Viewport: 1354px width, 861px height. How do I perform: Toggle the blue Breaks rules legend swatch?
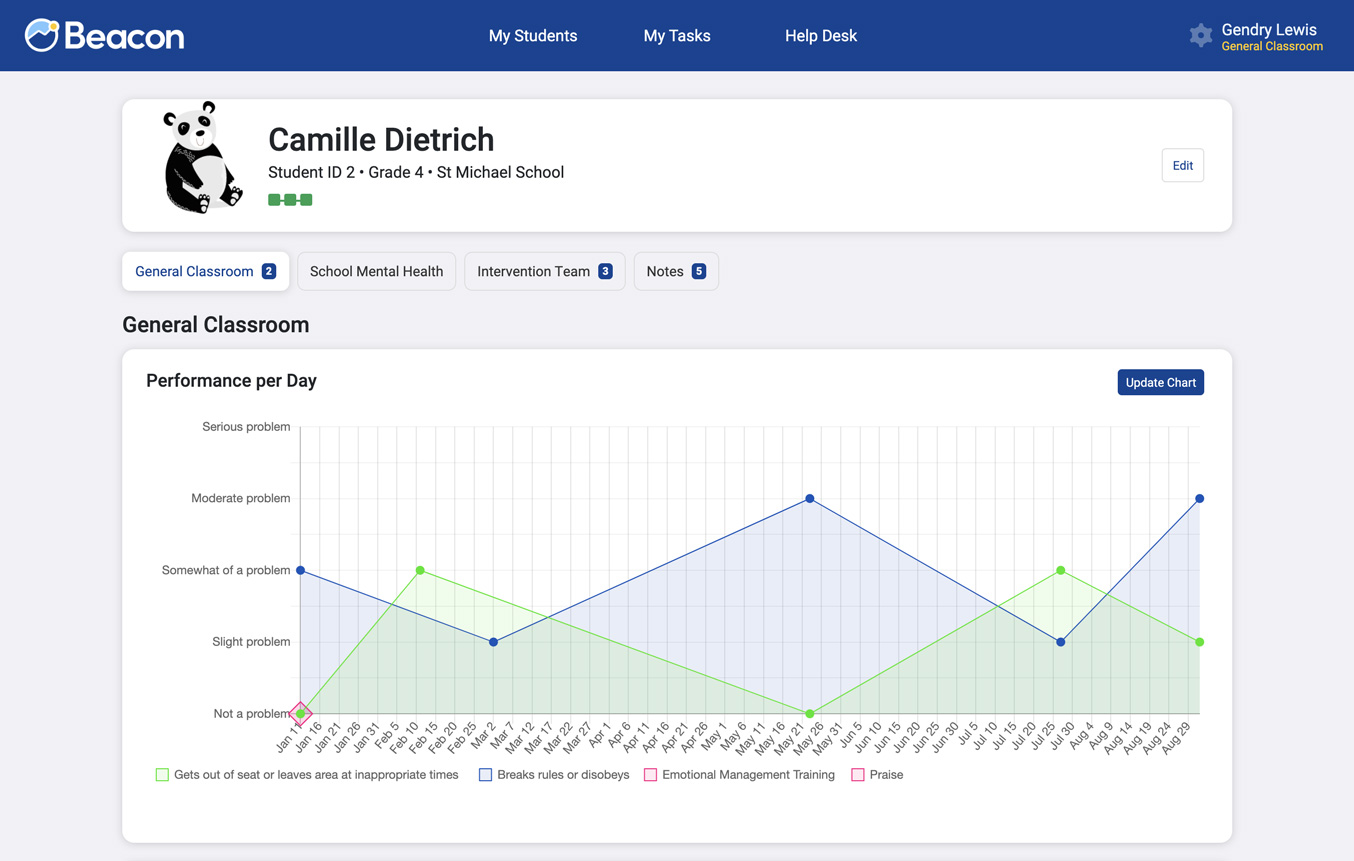pyautogui.click(x=485, y=775)
